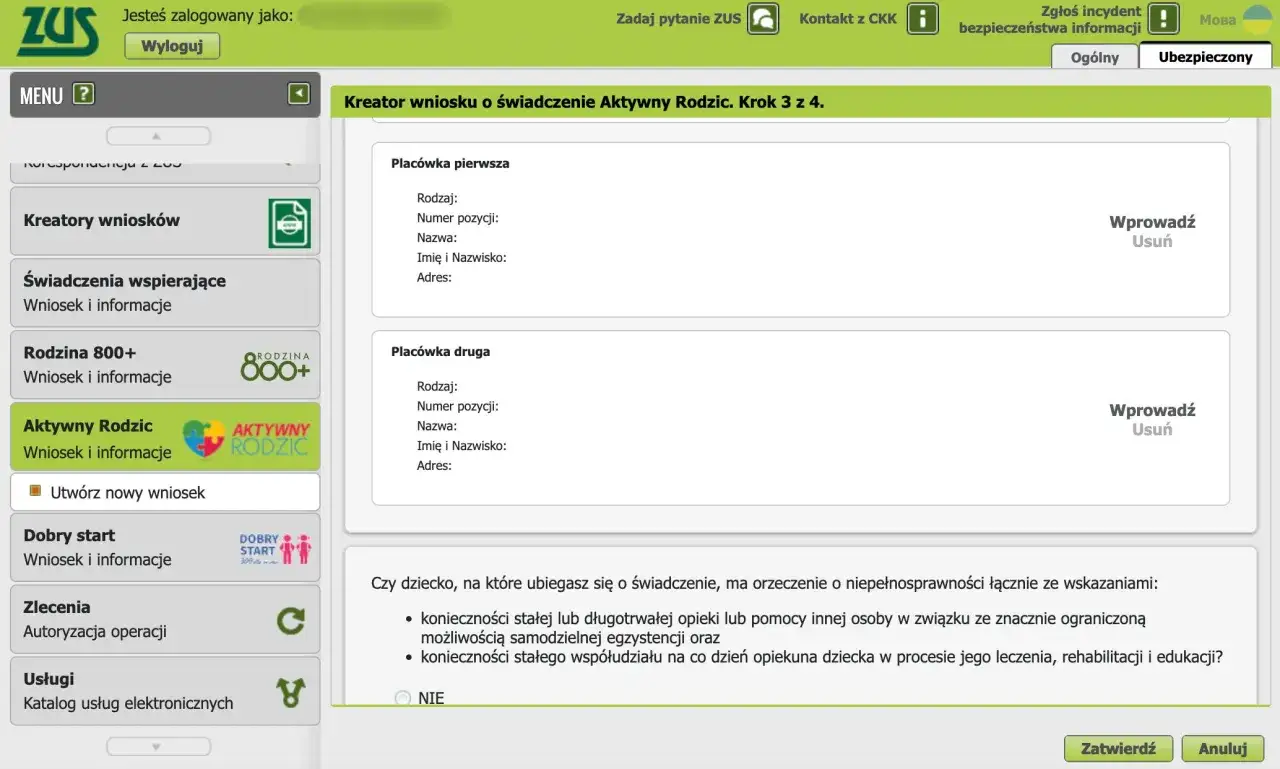
Task: Collapse the side menu panel
Action: coord(297,91)
